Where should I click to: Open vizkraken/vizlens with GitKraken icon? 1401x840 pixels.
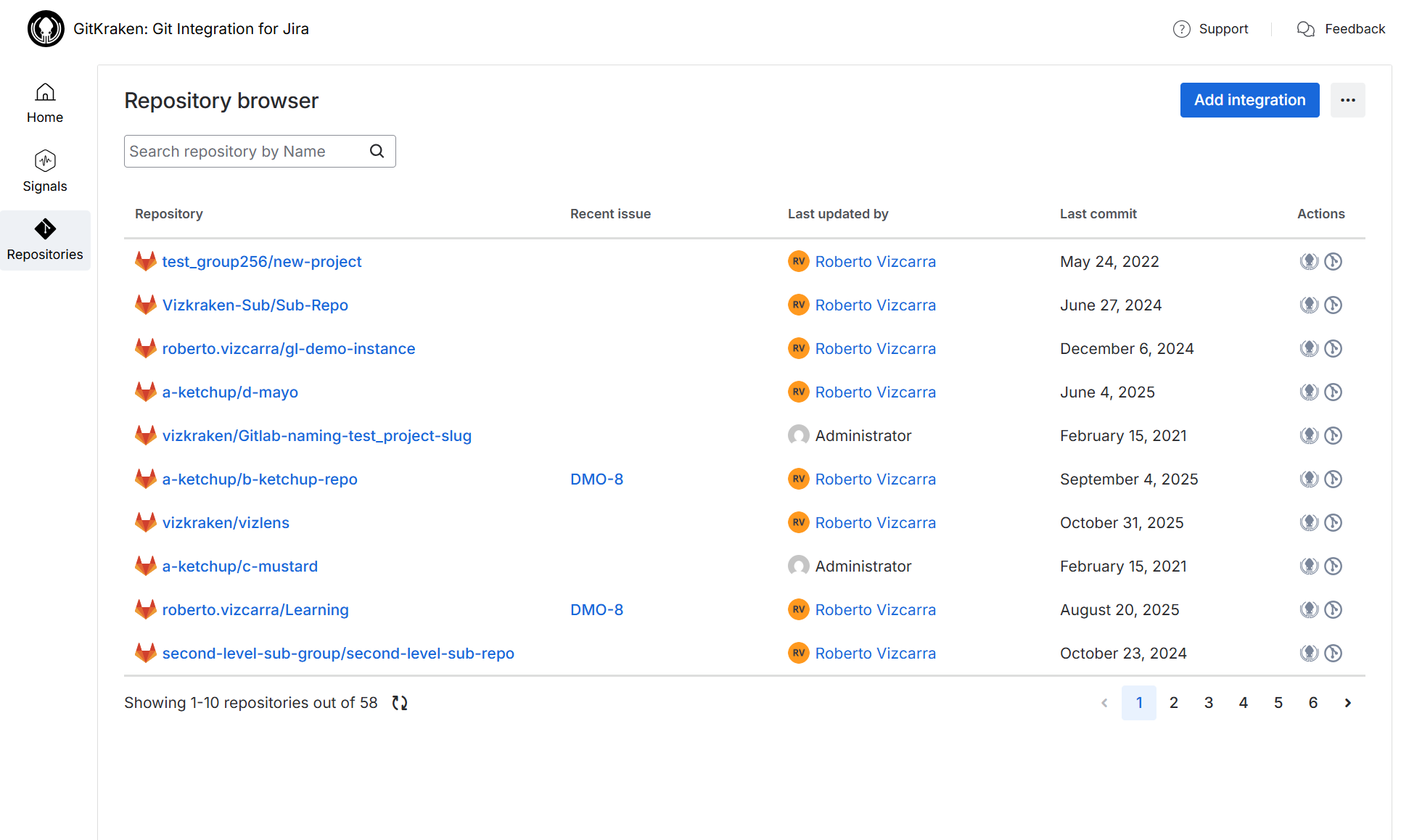pyautogui.click(x=1309, y=522)
